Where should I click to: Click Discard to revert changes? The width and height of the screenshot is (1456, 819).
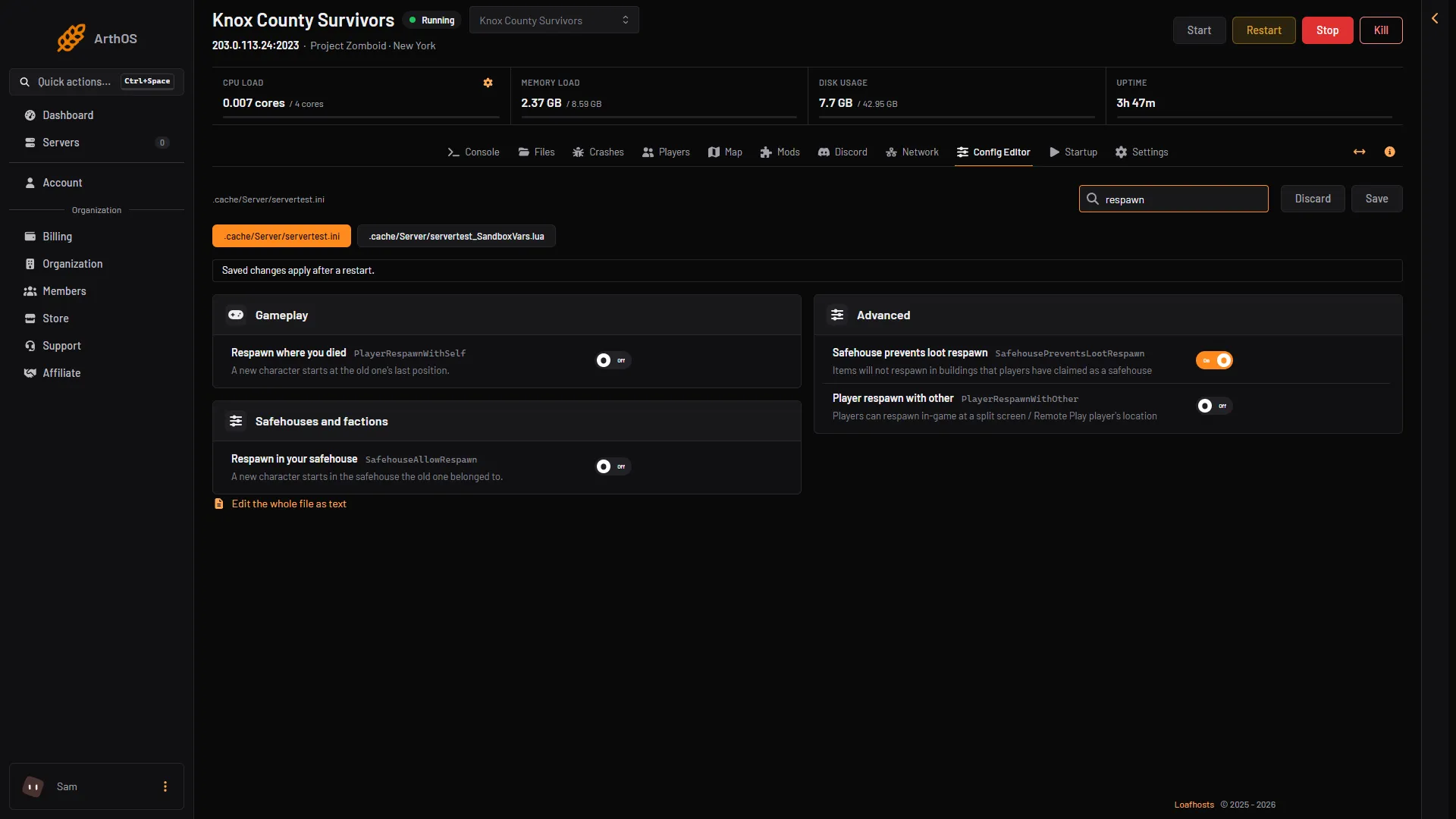(x=1313, y=199)
